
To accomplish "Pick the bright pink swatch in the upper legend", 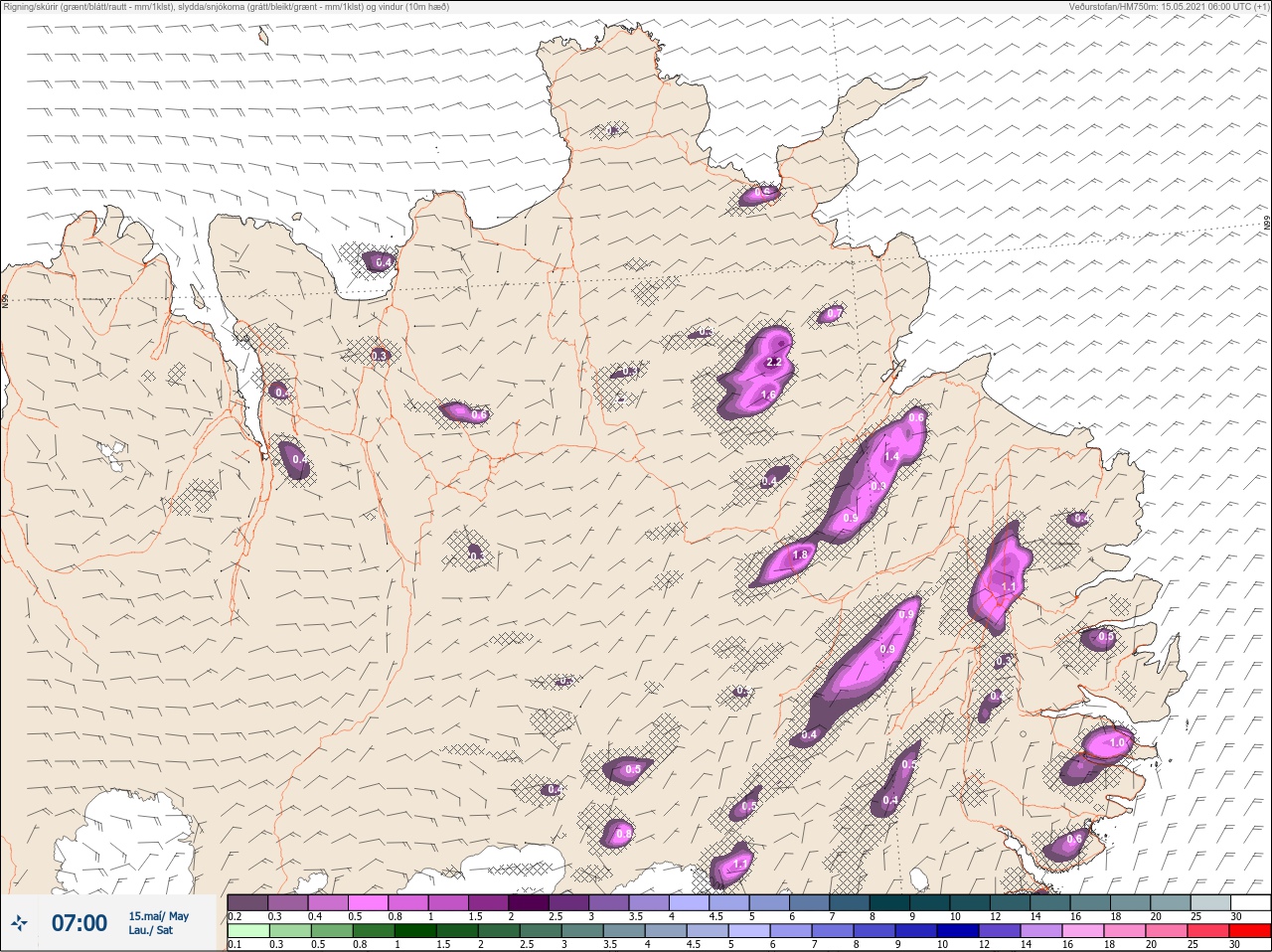I will click(x=368, y=902).
